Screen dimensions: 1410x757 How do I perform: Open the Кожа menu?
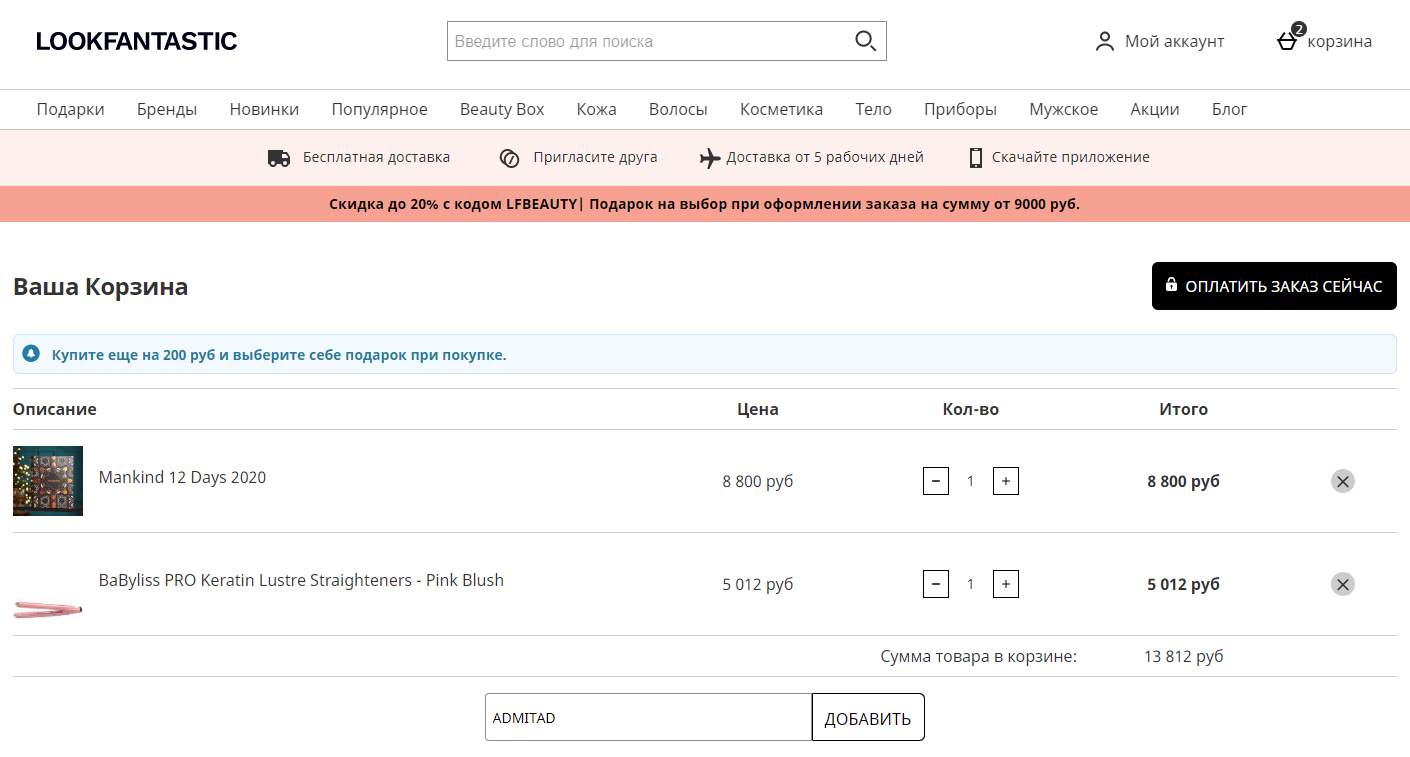click(x=597, y=109)
